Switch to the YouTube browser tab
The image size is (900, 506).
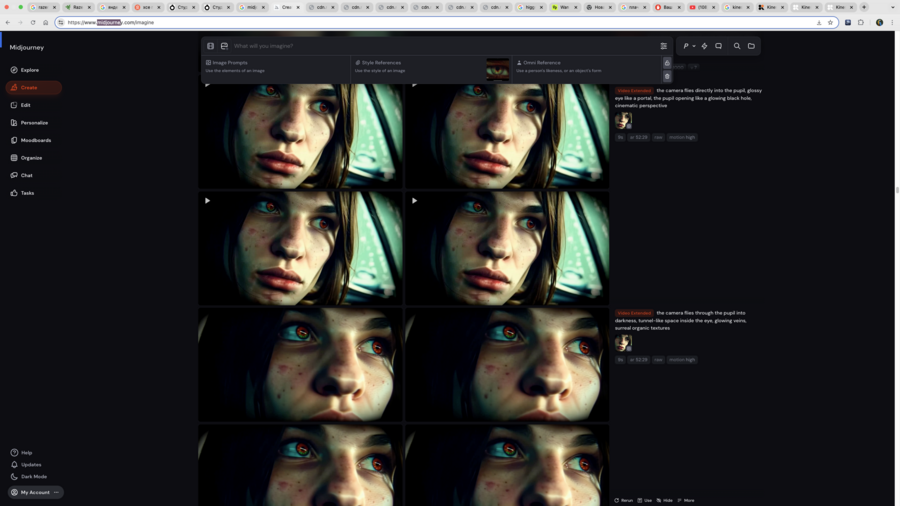tap(702, 7)
